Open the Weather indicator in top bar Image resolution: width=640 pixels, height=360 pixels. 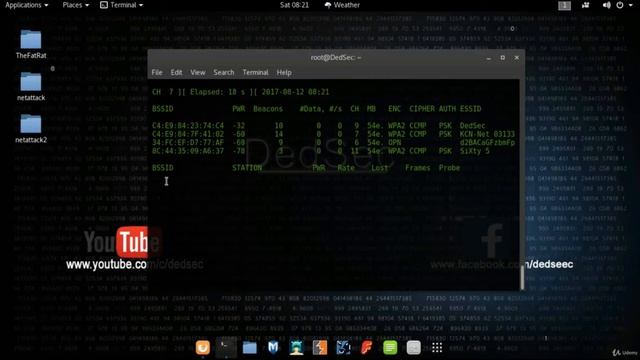tap(342, 5)
